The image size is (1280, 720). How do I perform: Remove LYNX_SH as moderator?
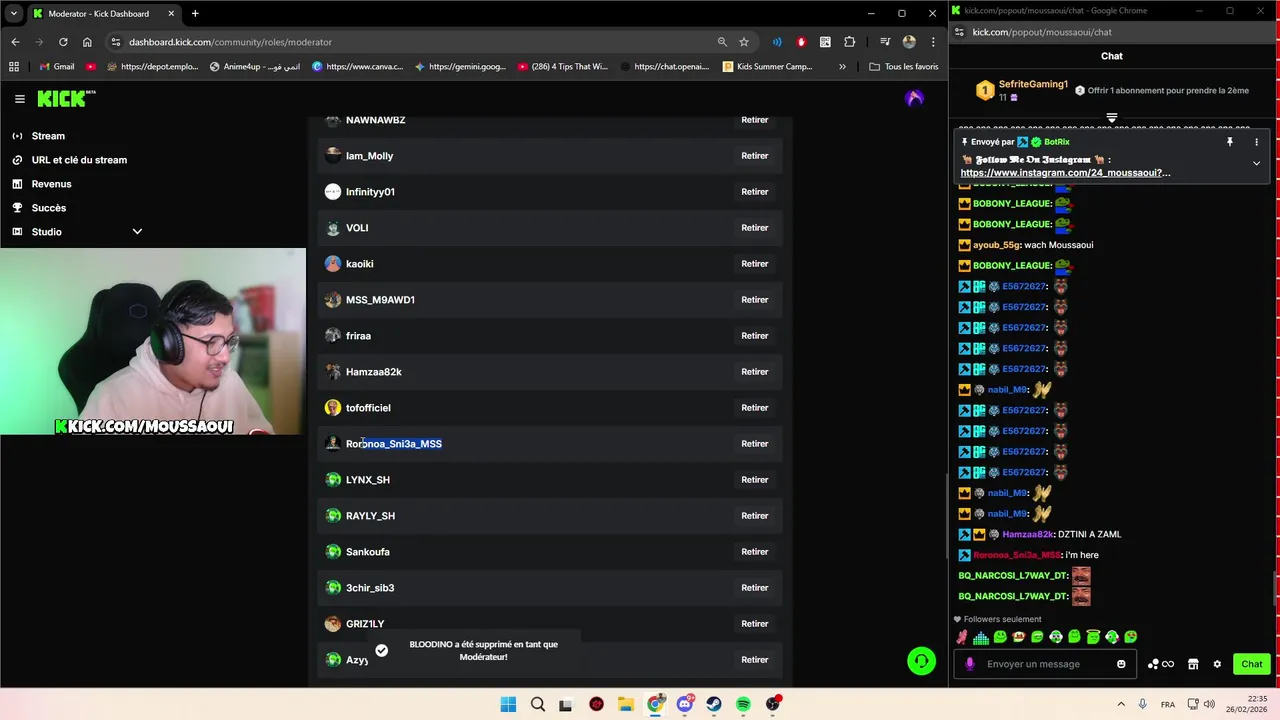click(754, 480)
